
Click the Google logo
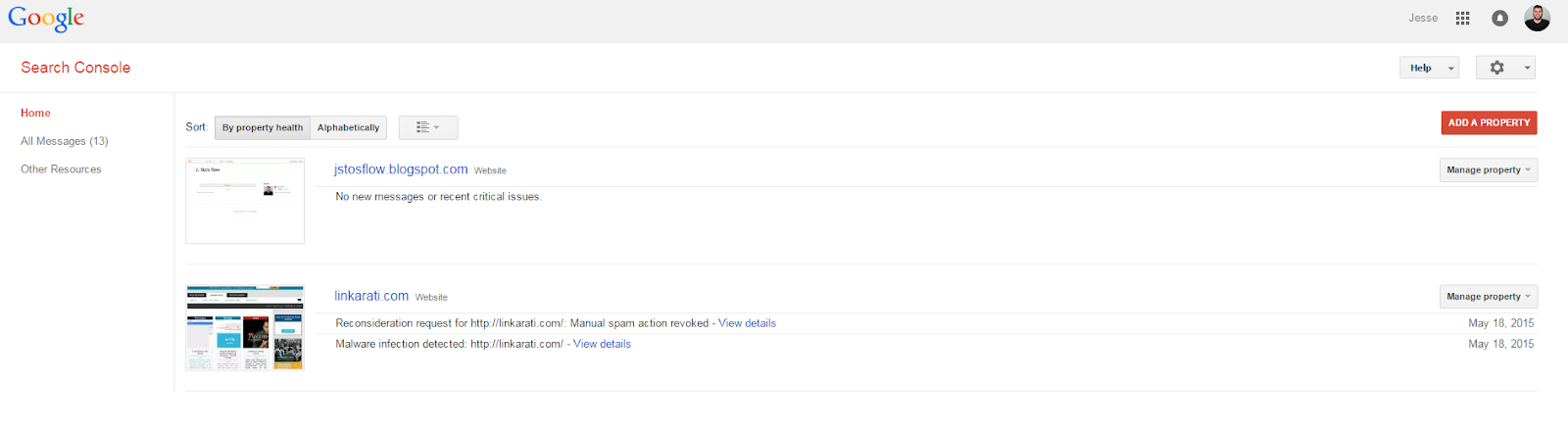(46, 19)
